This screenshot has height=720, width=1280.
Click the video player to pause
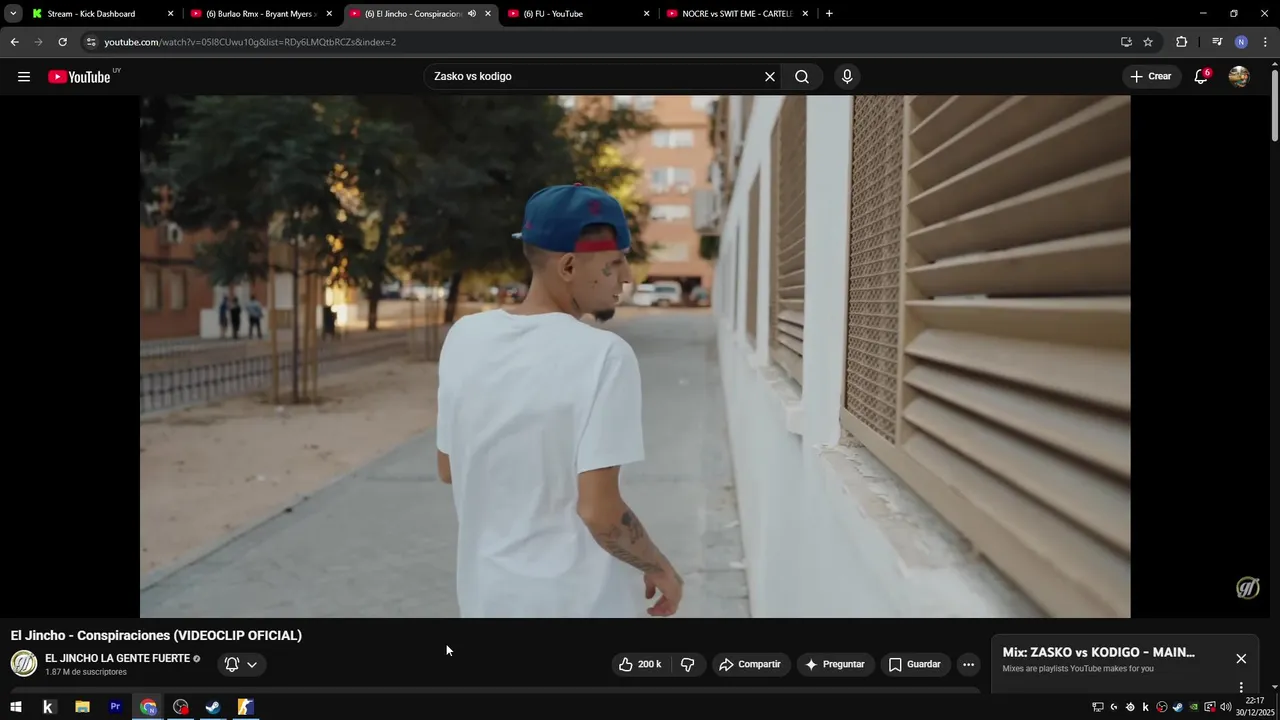635,356
